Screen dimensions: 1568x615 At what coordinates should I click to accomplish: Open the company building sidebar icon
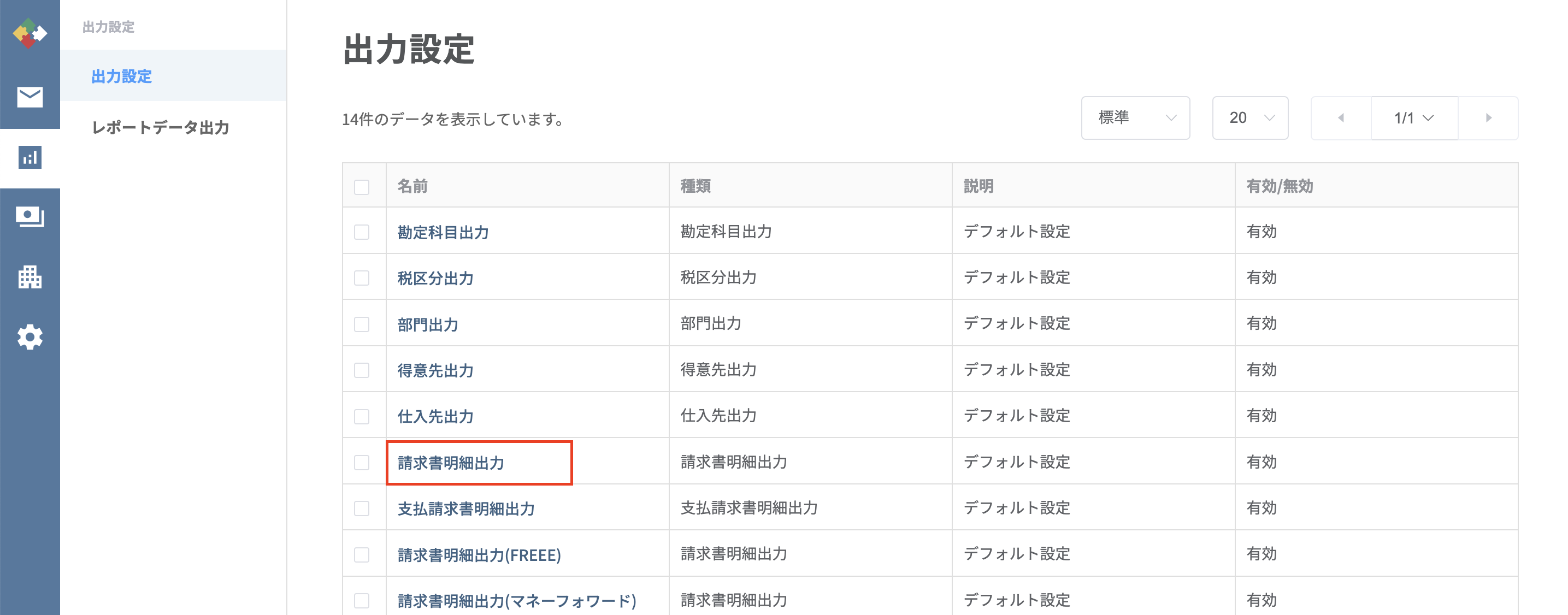coord(30,277)
